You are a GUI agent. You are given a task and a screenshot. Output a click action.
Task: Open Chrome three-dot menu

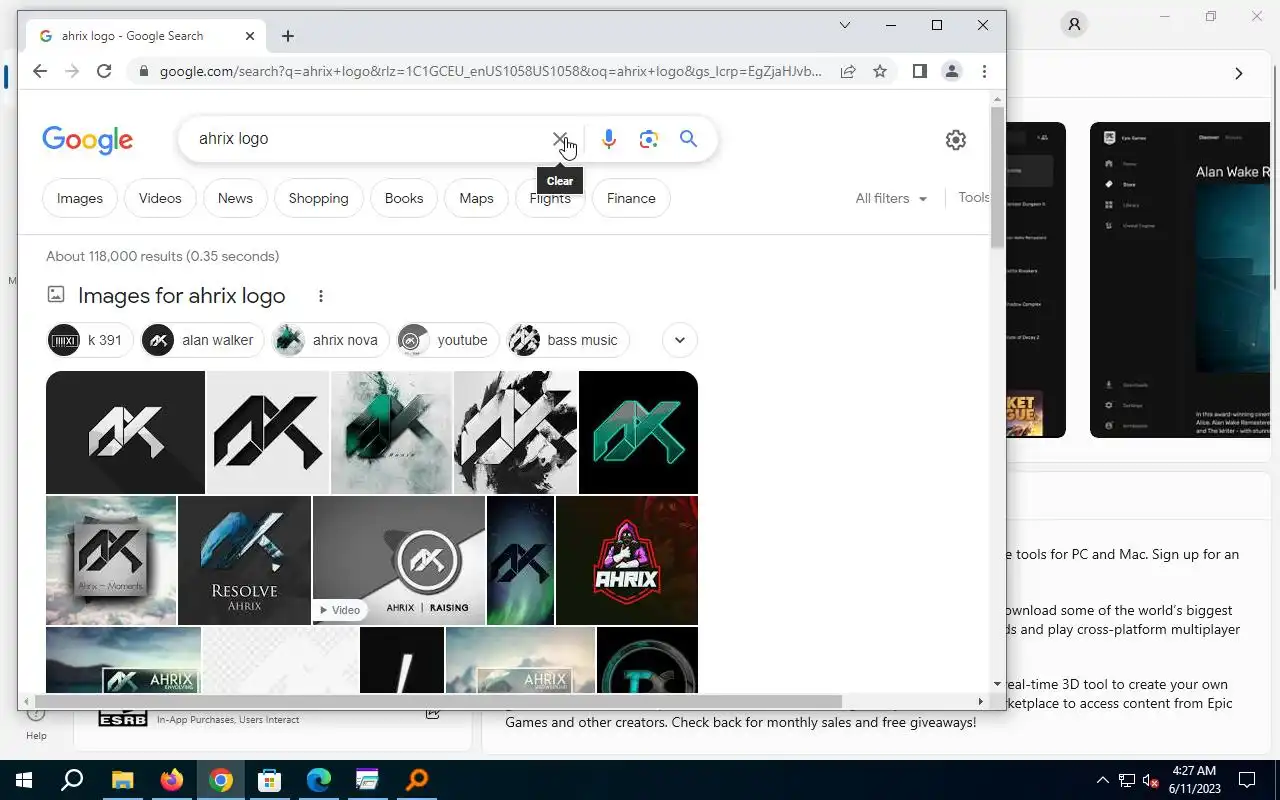click(984, 71)
